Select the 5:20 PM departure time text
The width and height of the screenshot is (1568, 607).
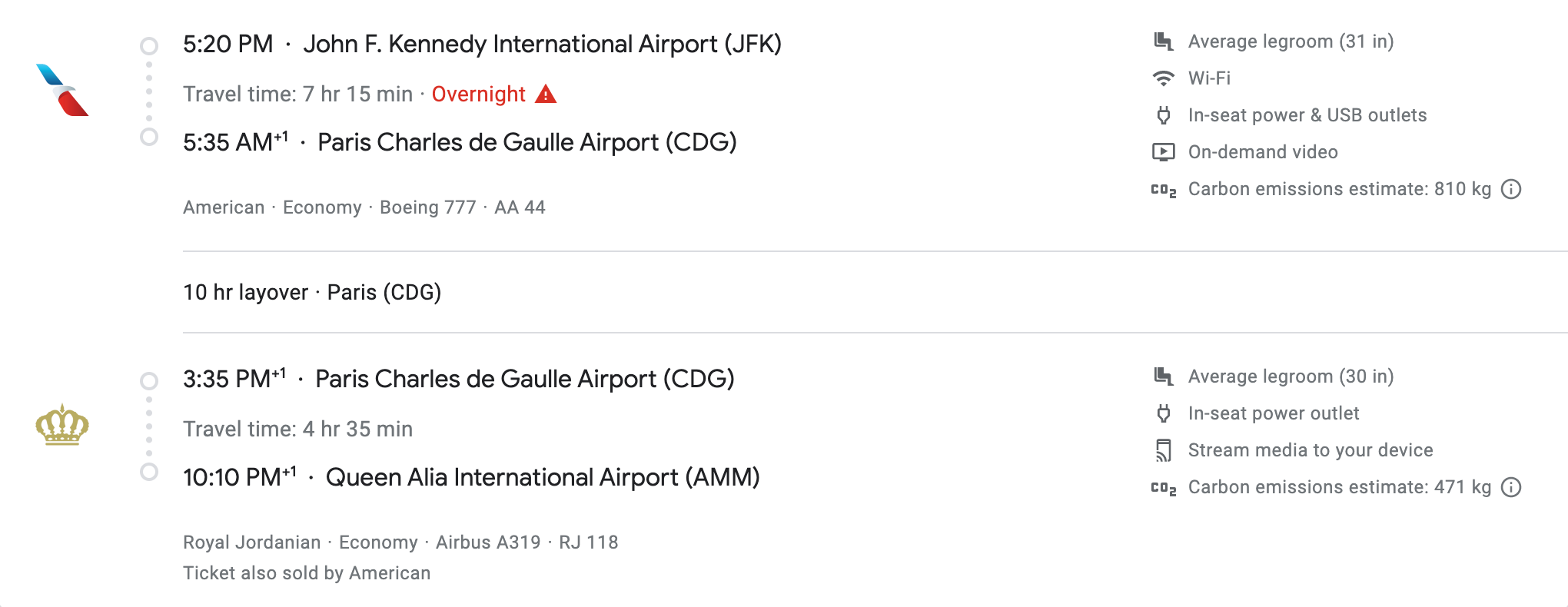(x=228, y=44)
